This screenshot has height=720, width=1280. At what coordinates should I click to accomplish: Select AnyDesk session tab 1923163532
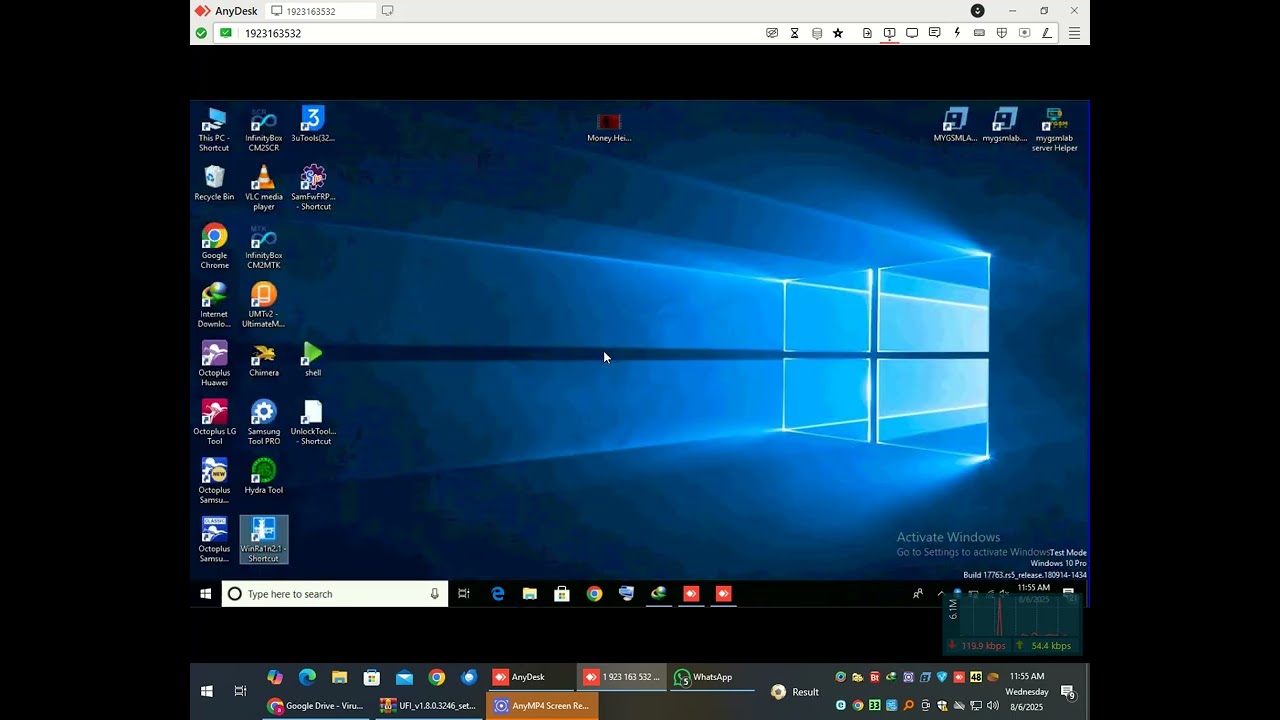pos(322,11)
